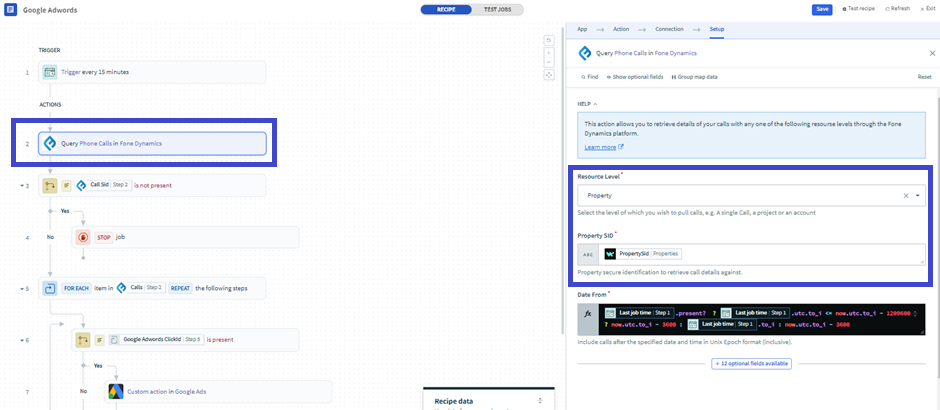Switch to TEST JOBS view toggle
Viewport: 940px width, 410px height.
(497, 10)
